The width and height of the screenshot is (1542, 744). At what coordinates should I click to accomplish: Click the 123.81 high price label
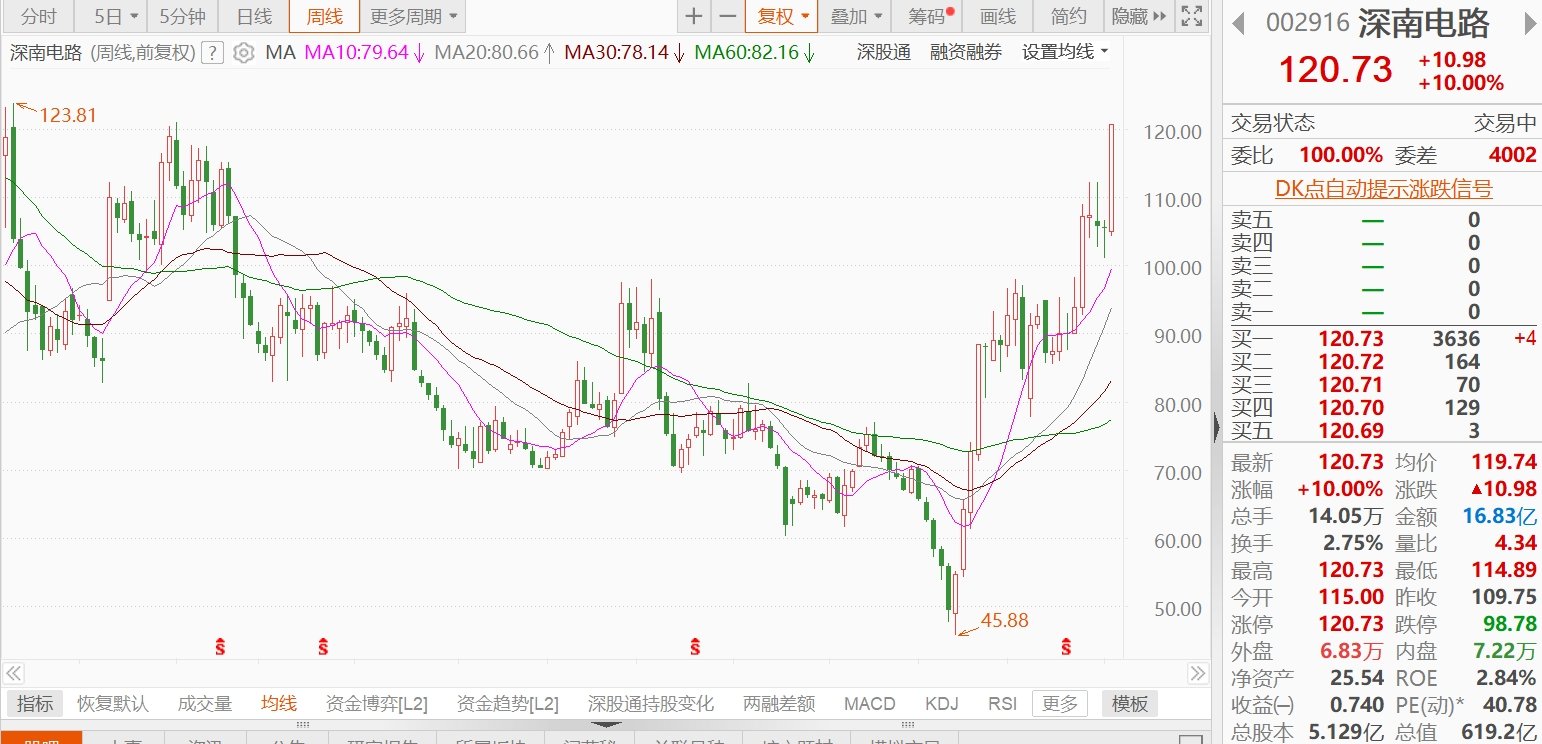tap(68, 116)
